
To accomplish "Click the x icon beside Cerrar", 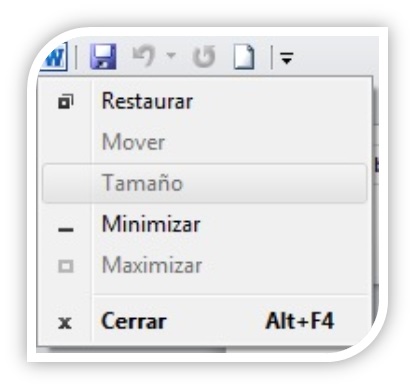I will 65,323.
